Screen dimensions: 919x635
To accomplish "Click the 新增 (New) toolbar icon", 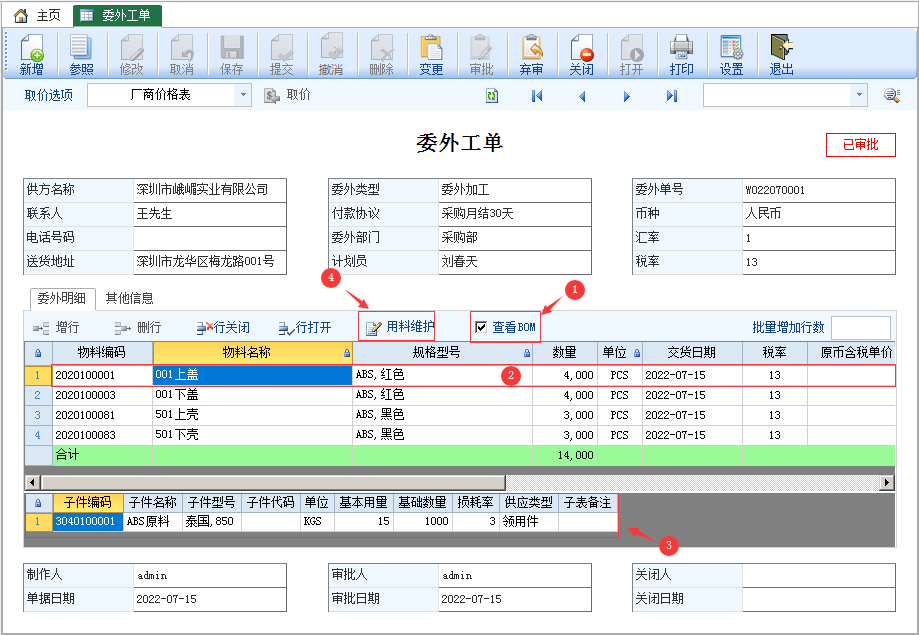I will pyautogui.click(x=32, y=55).
